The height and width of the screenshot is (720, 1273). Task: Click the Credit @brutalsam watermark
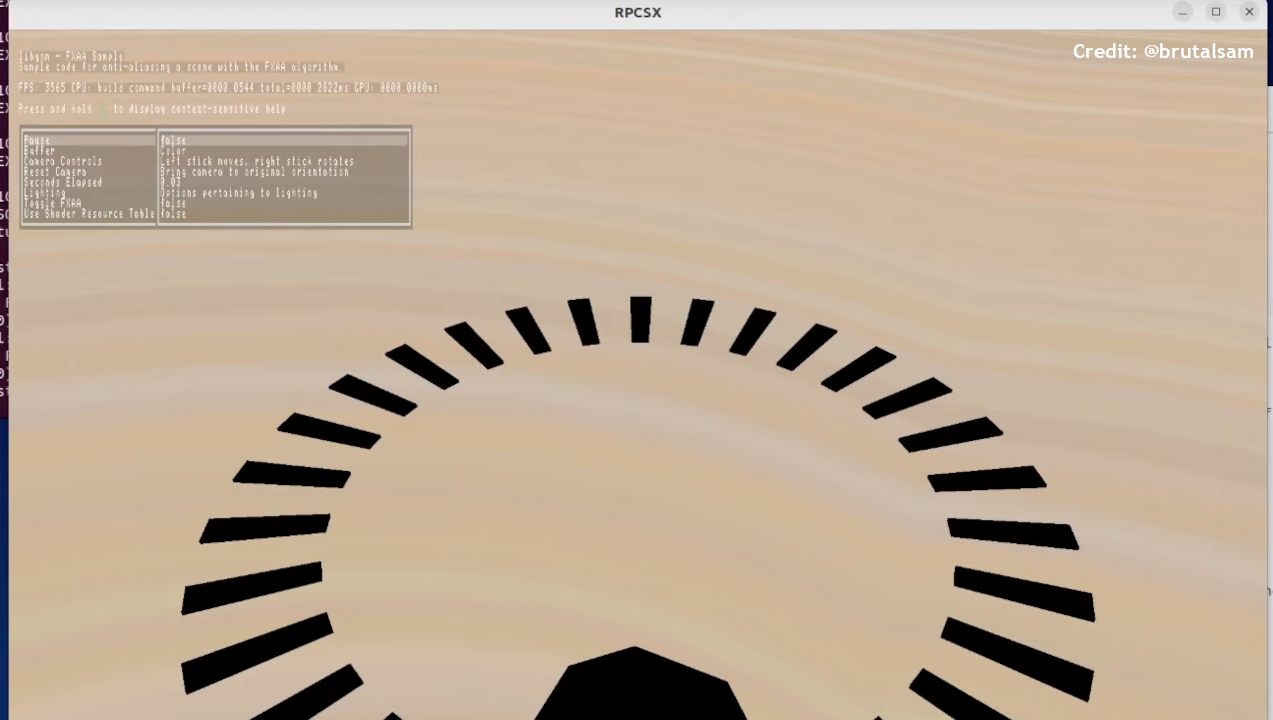point(1163,51)
